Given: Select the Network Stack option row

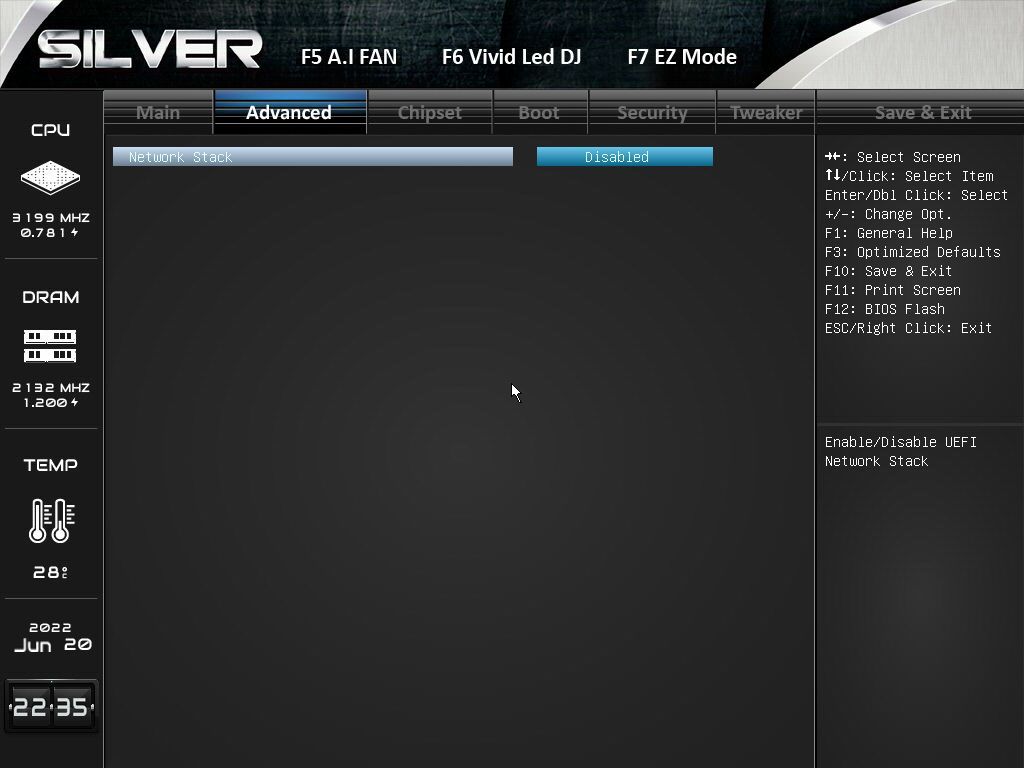Looking at the screenshot, I should (x=313, y=157).
